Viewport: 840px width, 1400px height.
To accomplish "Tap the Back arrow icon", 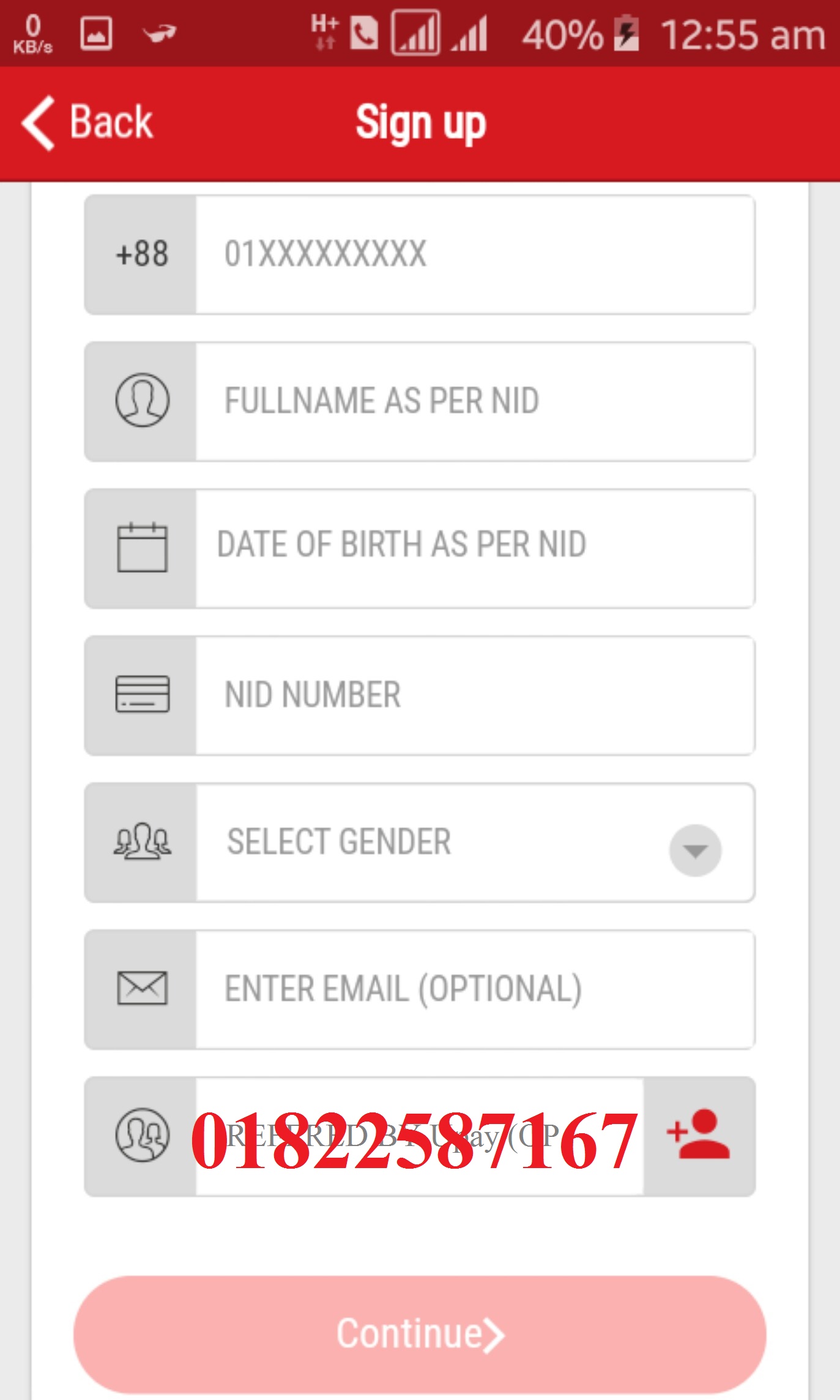I will pos(39,123).
